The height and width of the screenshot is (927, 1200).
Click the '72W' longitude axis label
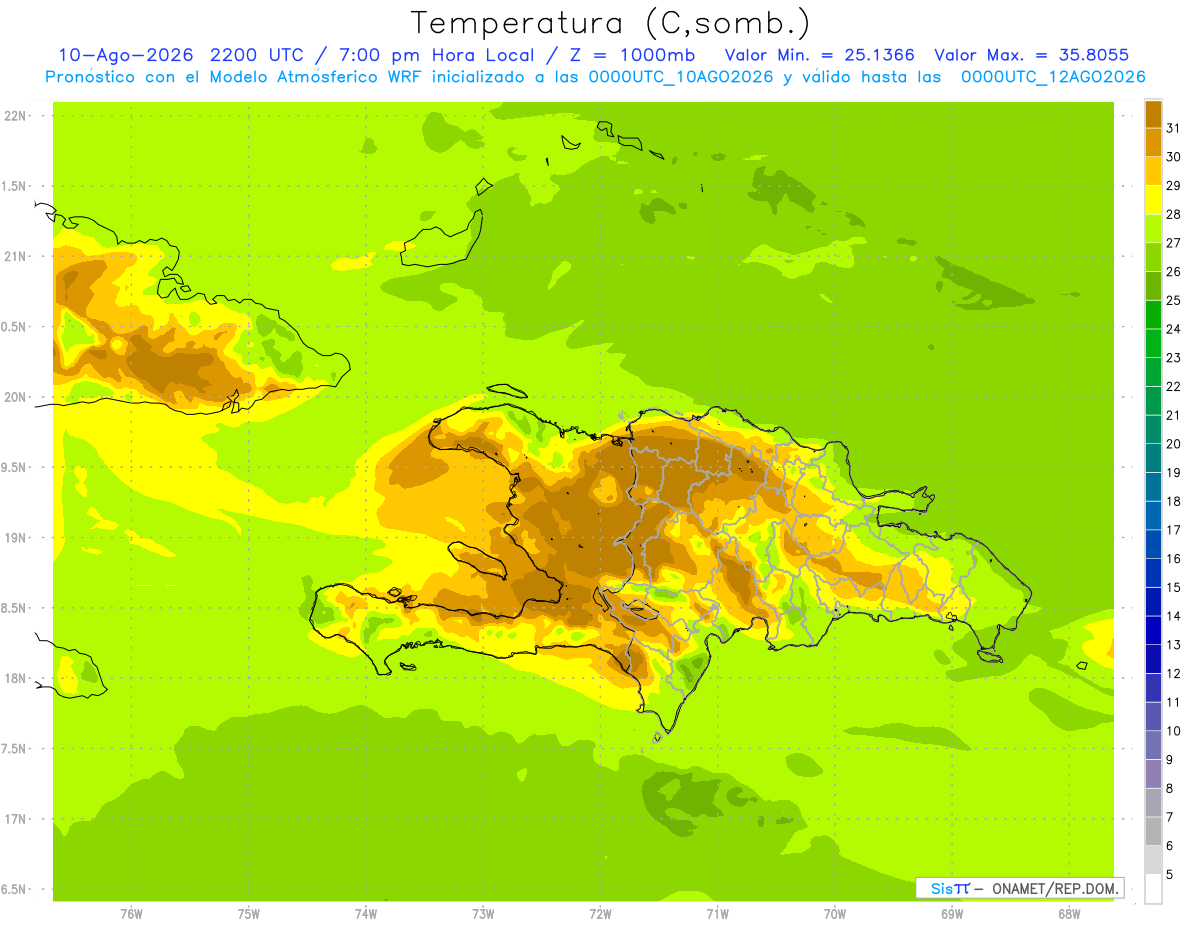tap(600, 914)
